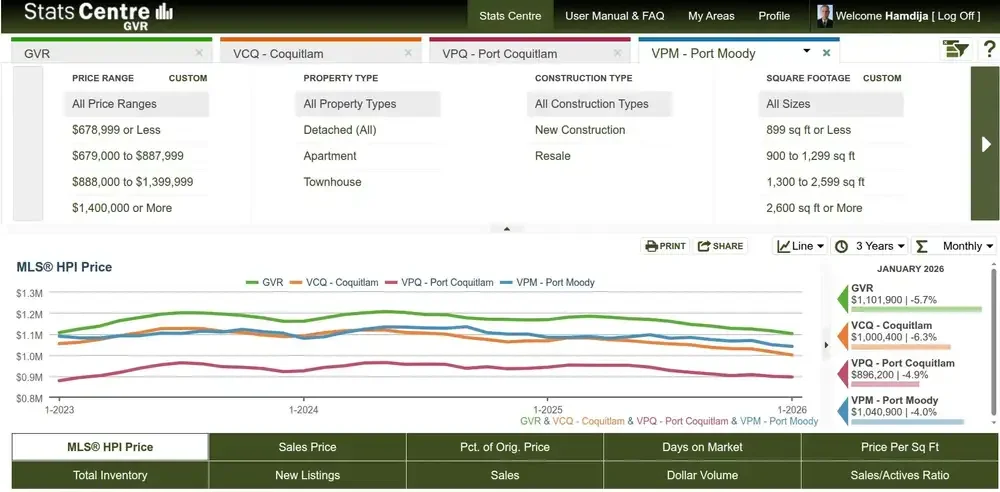Select $888,000 to $1,399,999 price range

tap(136, 182)
